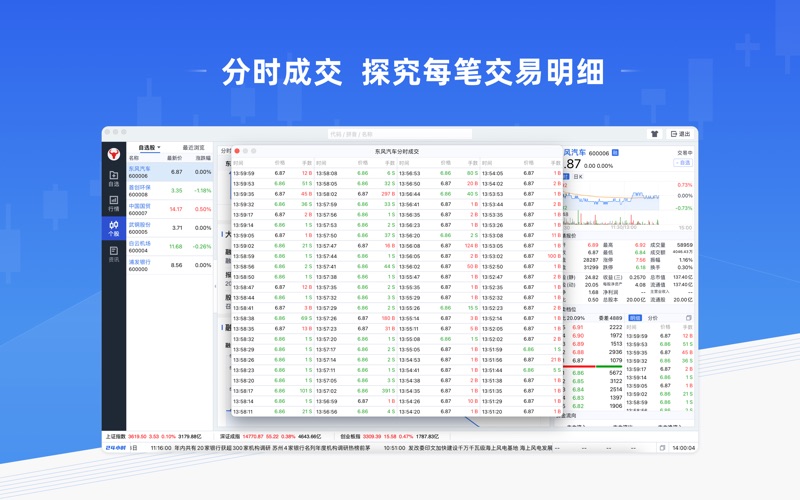
Task: Select the 个股 individual stock sidebar item
Action: (x=113, y=228)
